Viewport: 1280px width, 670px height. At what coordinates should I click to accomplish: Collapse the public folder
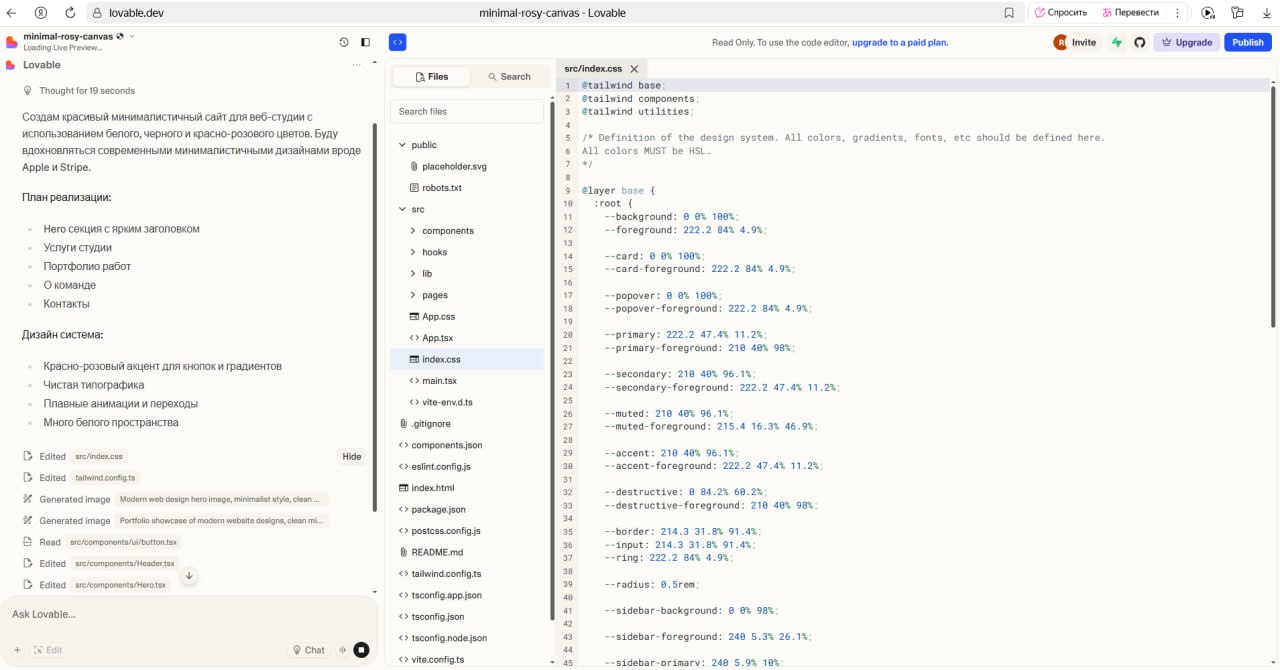point(403,145)
